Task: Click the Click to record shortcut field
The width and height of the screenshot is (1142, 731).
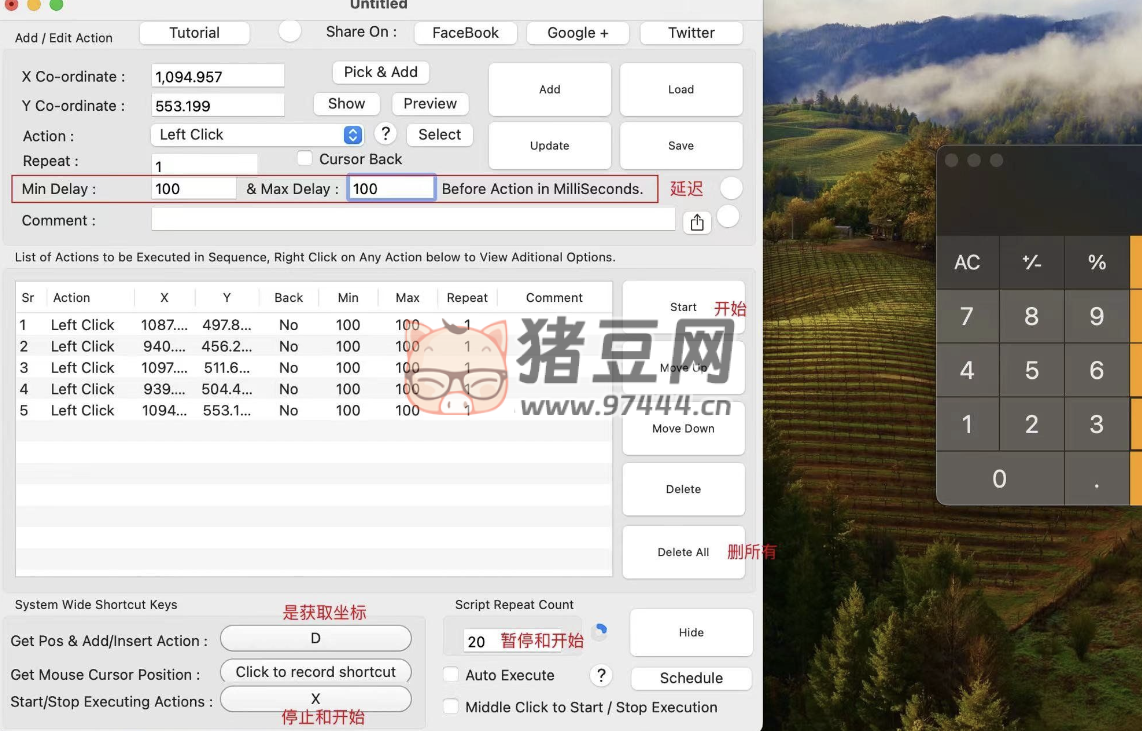Action: (x=315, y=672)
